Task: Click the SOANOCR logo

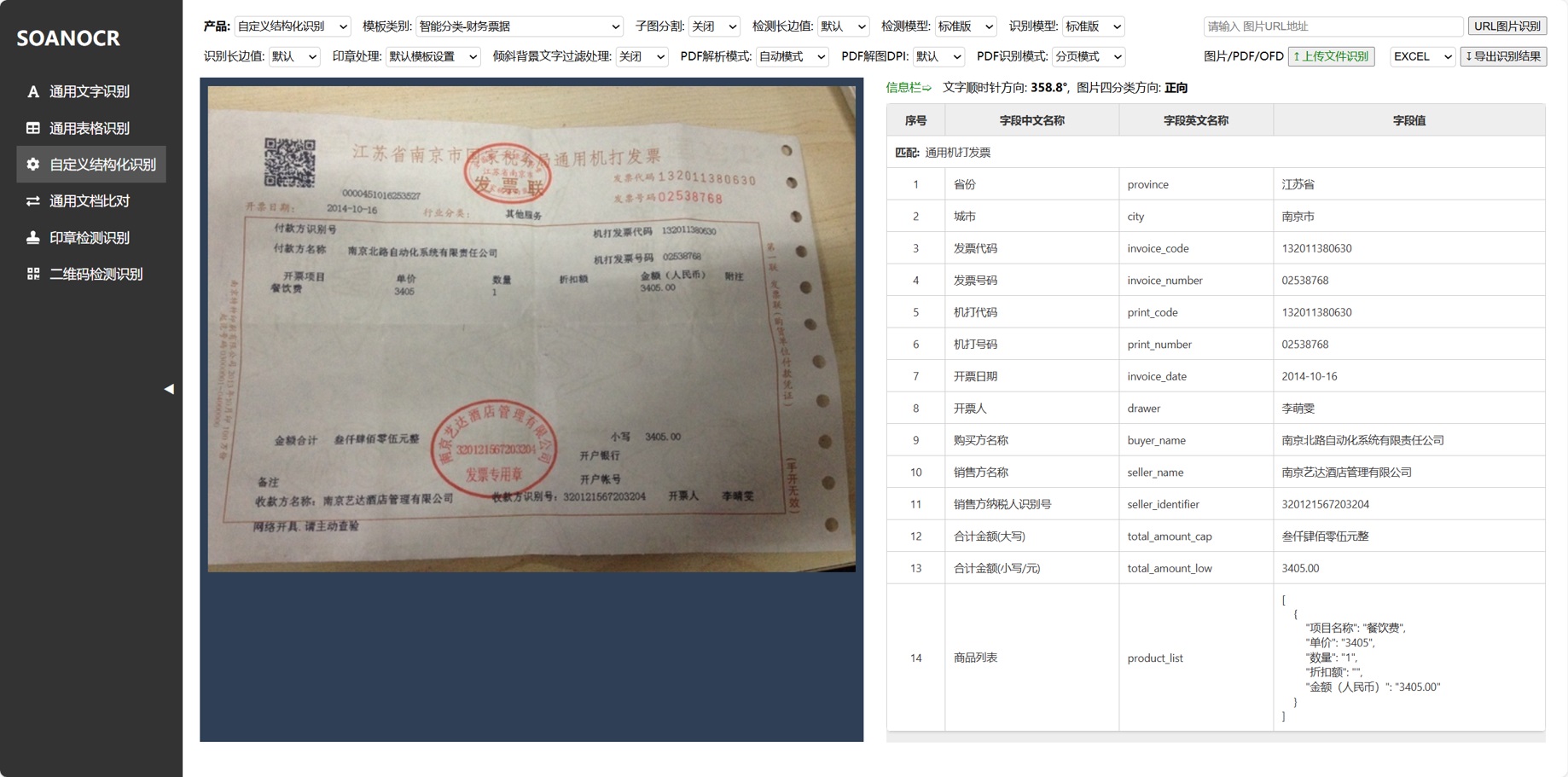Action: (68, 38)
